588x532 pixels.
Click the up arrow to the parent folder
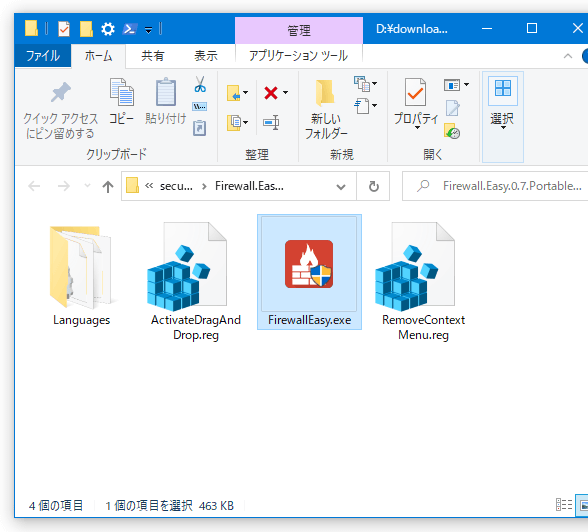click(x=108, y=186)
